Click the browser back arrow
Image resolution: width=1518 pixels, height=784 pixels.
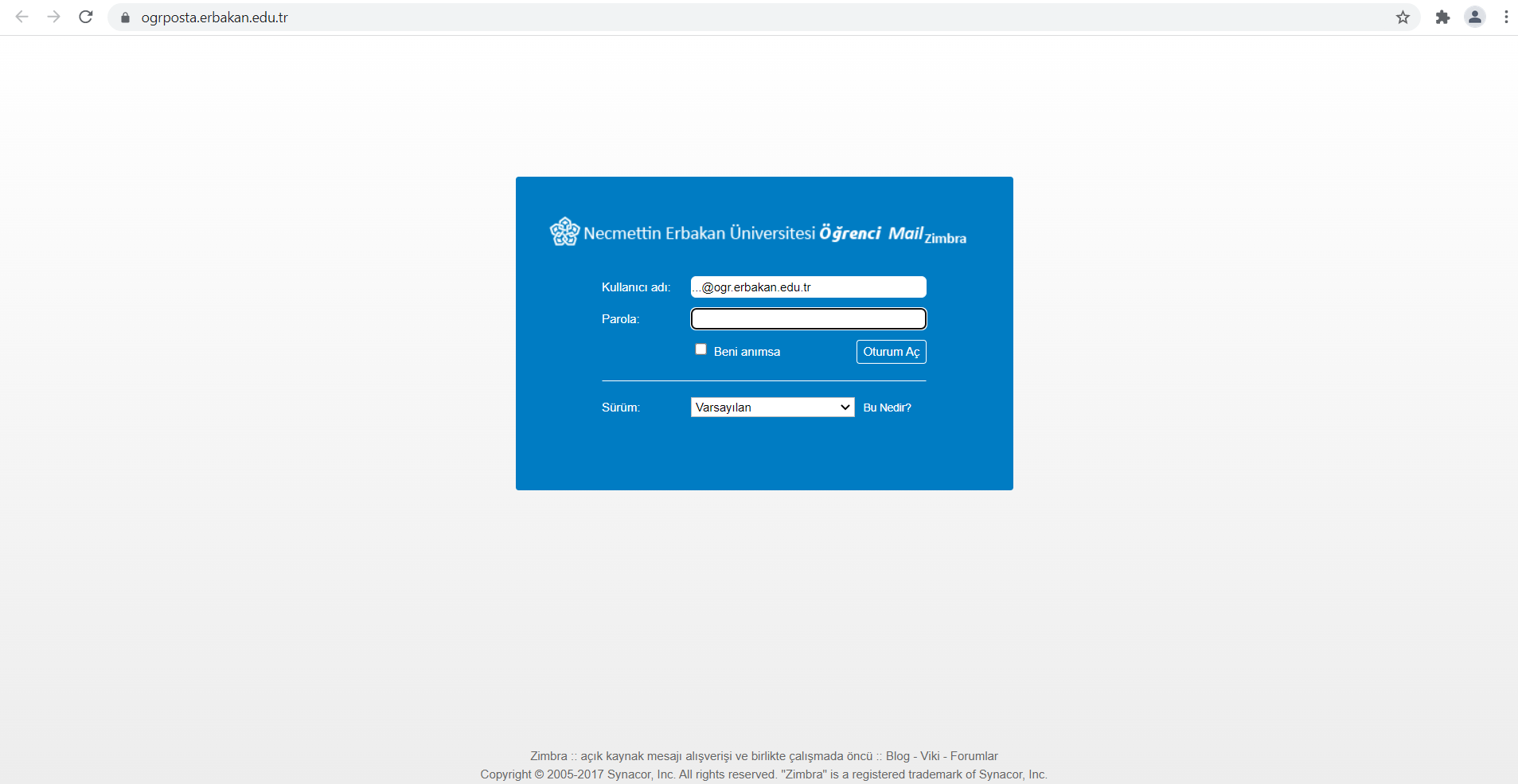click(x=22, y=17)
